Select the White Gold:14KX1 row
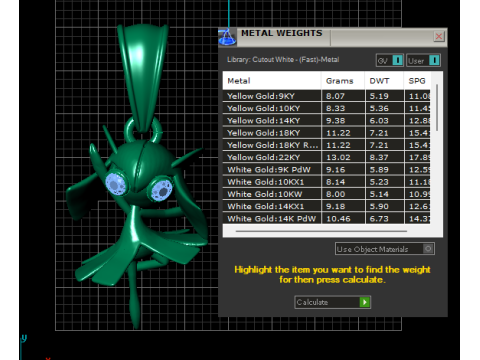 click(326, 207)
